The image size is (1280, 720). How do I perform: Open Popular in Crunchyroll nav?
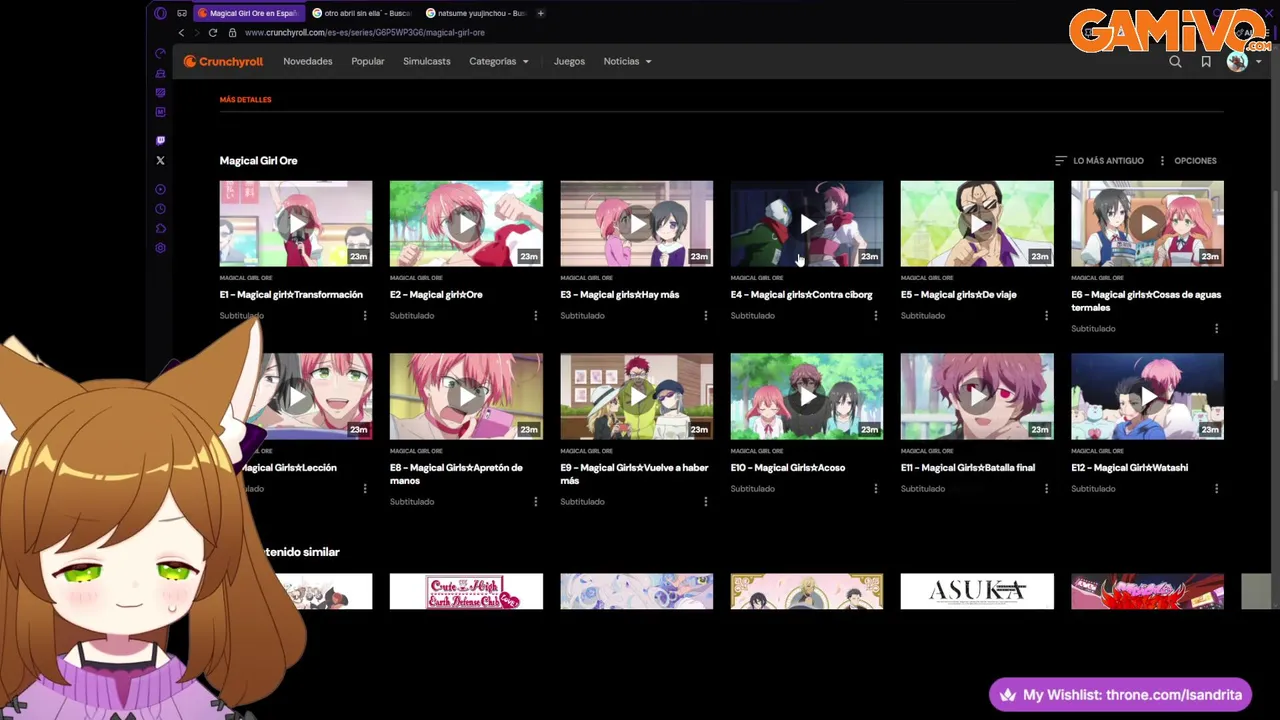pos(368,62)
